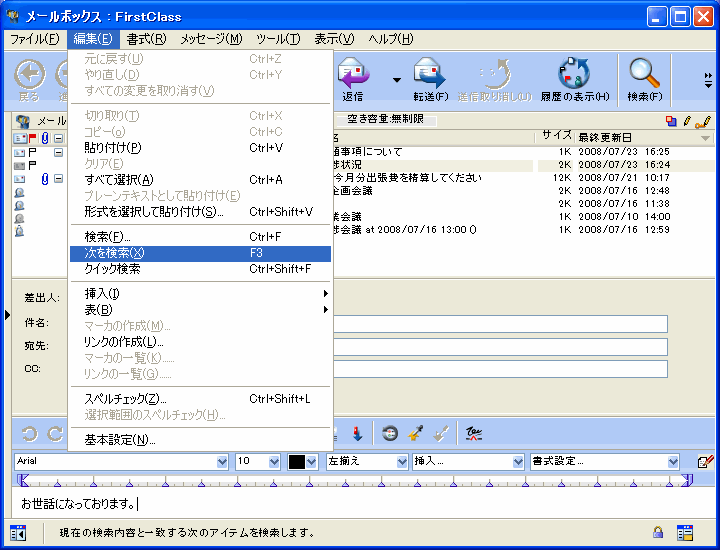
Task: Open the 書式 menu in menu bar
Action: [x=146, y=39]
